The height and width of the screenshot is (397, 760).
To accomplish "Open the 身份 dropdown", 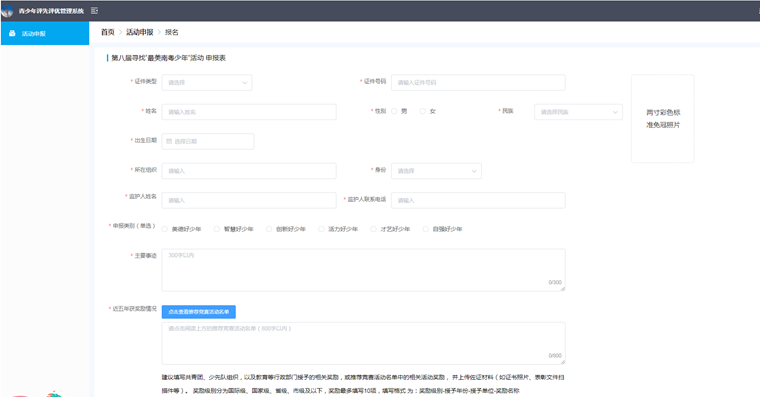I will (x=436, y=171).
